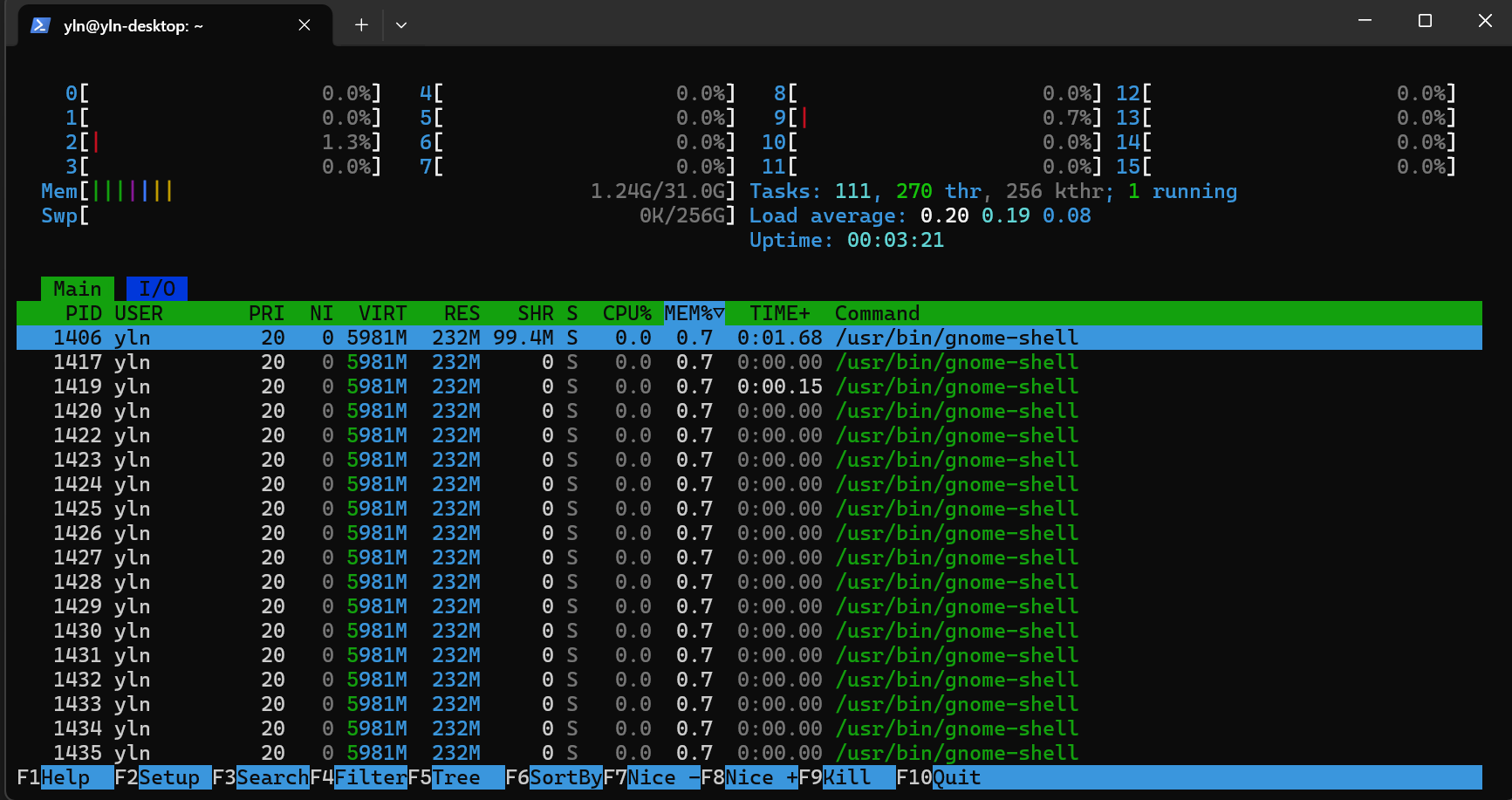Click the PowerShell icon in the terminal tab
Screen dimensions: 1512x800
tap(40, 25)
